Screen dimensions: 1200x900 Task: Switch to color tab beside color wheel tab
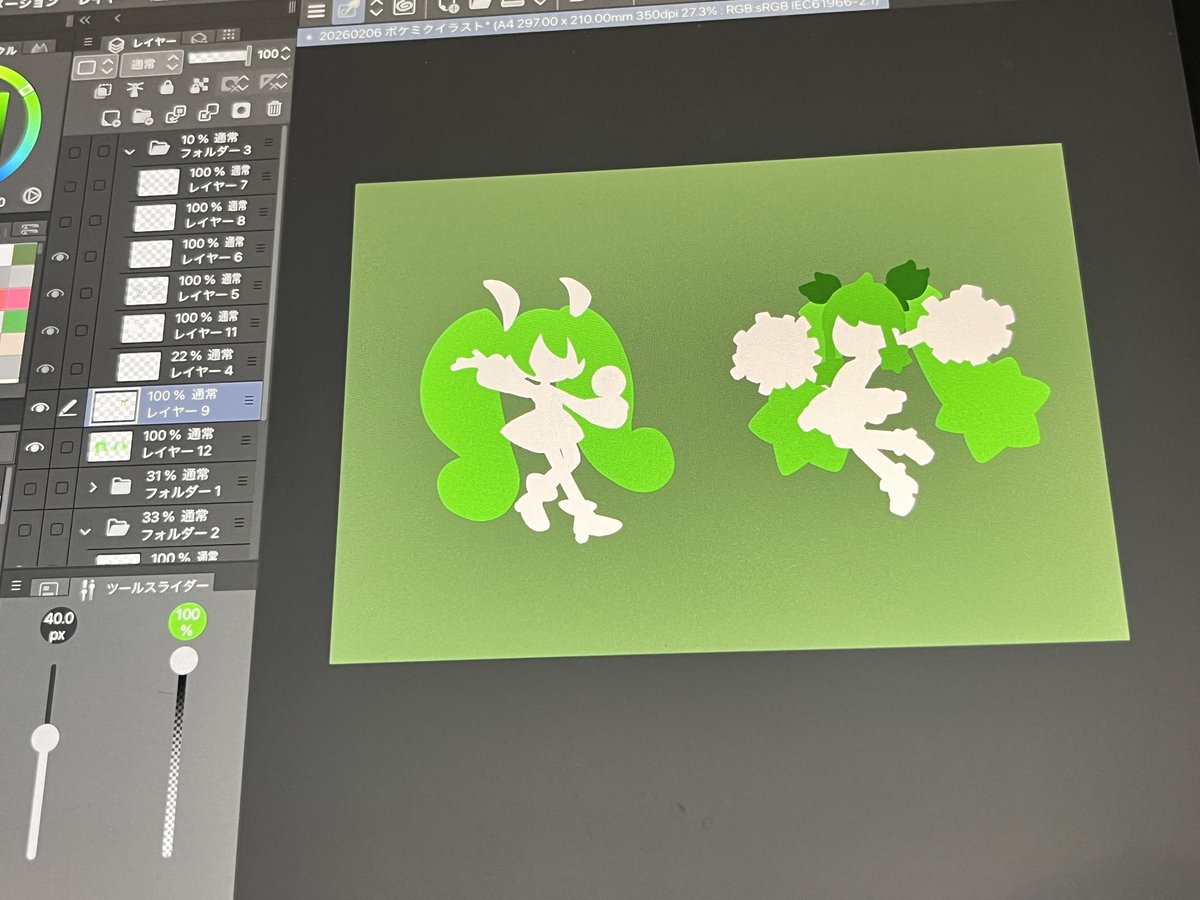click(x=40, y=47)
